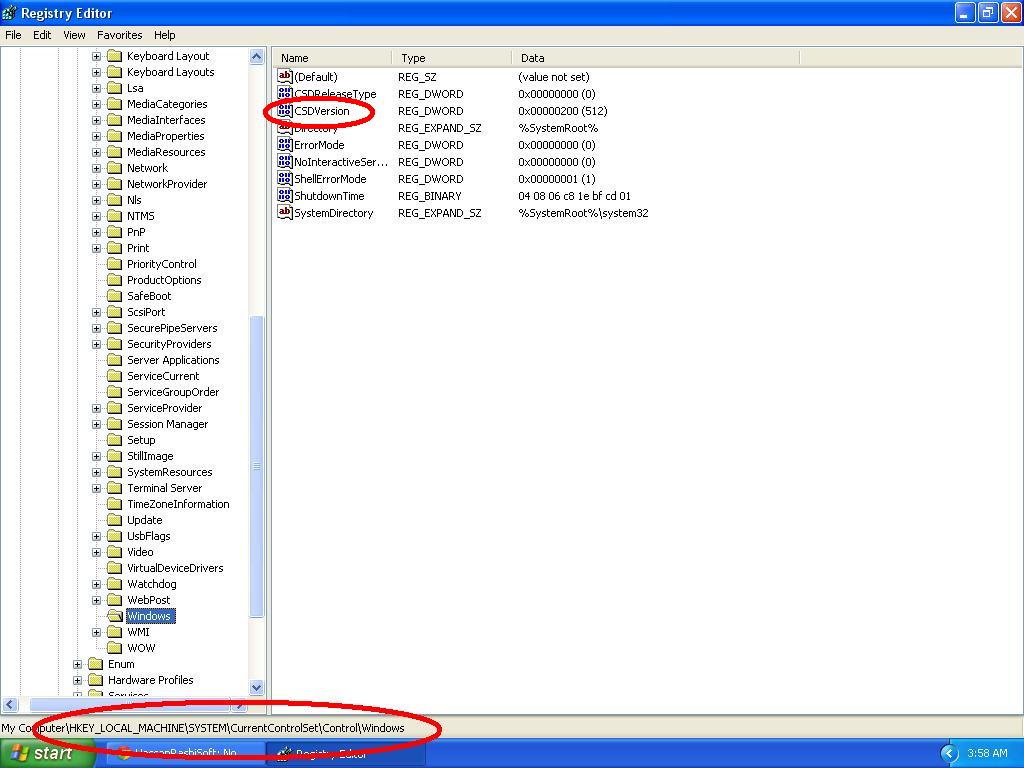Select the ProductOptions folder icon
Screen dimensions: 1024x768
[x=114, y=280]
